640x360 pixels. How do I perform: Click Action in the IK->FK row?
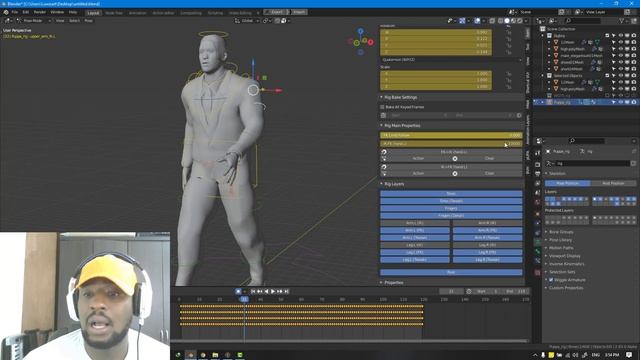[418, 173]
